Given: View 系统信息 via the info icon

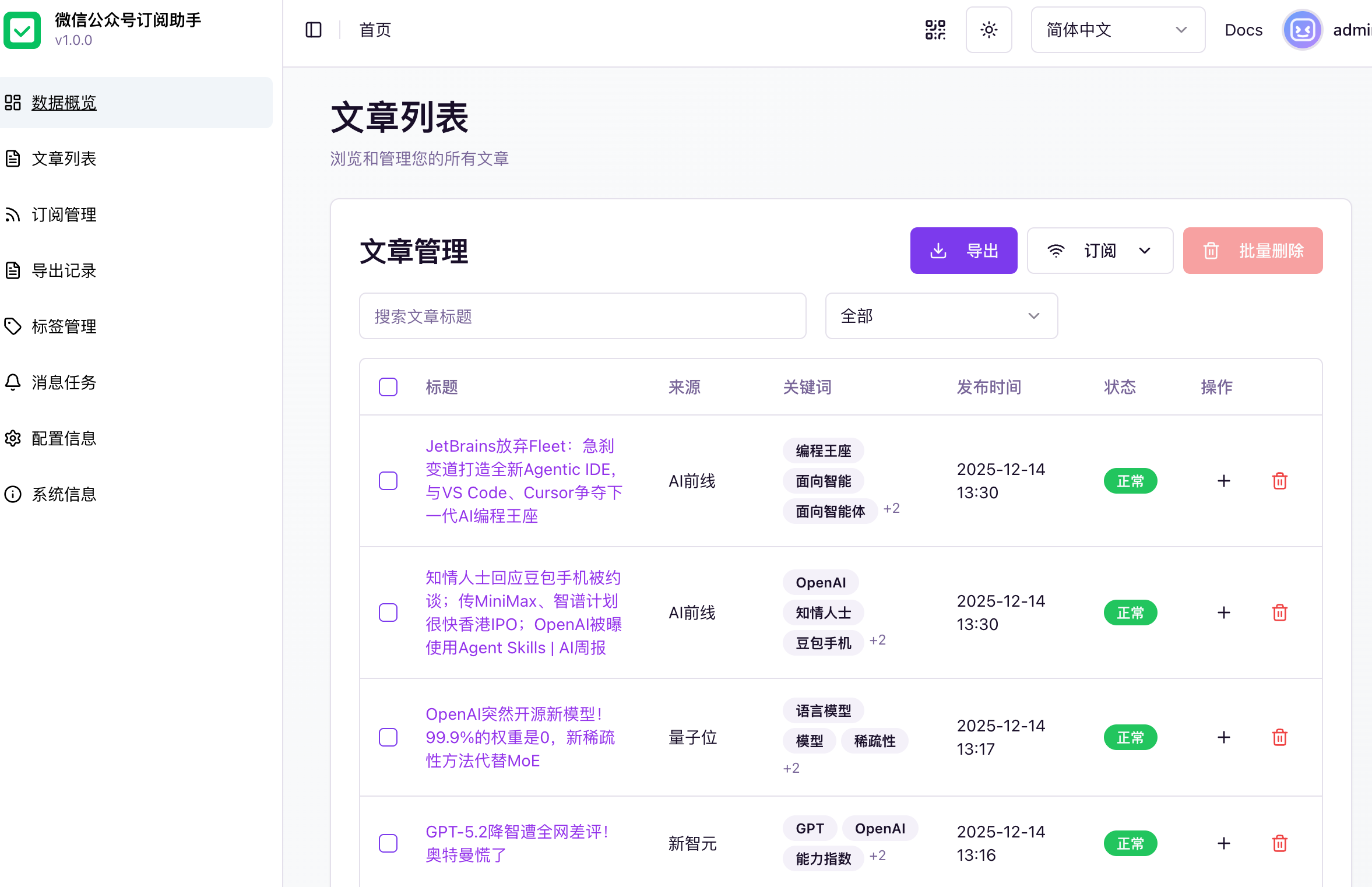Looking at the screenshot, I should coord(13,494).
